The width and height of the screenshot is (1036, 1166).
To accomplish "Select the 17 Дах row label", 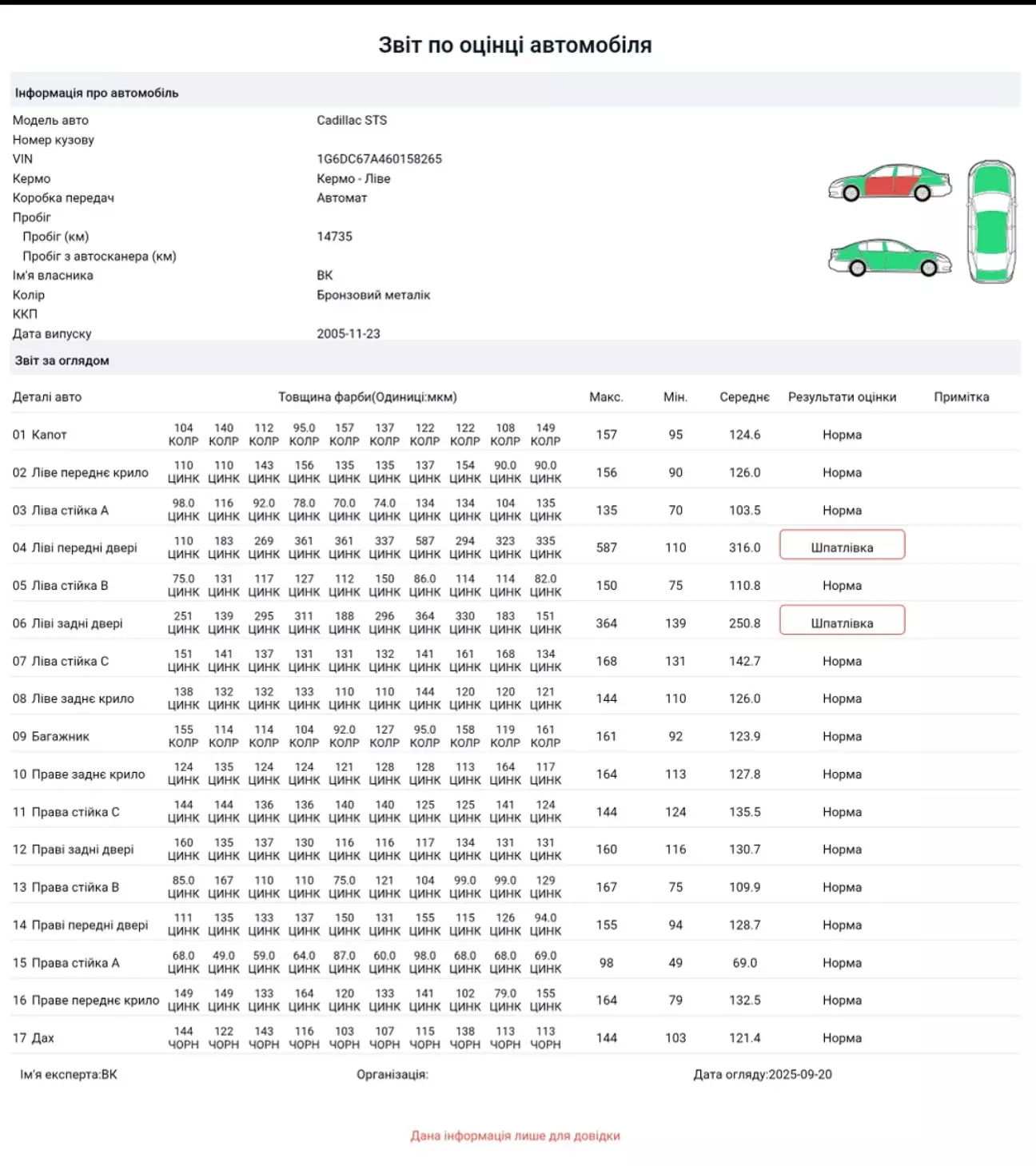I will pyautogui.click(x=34, y=1038).
